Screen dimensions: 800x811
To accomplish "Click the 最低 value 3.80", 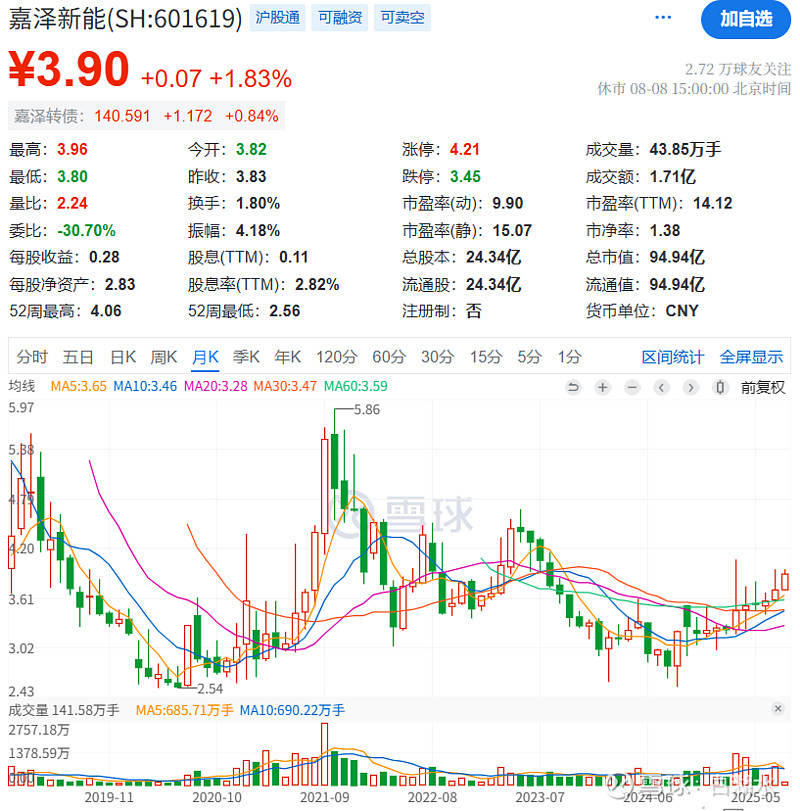I will [72, 177].
